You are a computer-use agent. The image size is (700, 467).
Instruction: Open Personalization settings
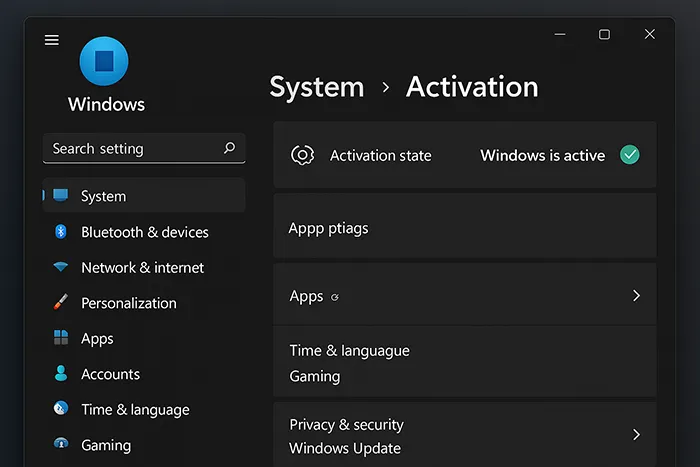point(129,303)
